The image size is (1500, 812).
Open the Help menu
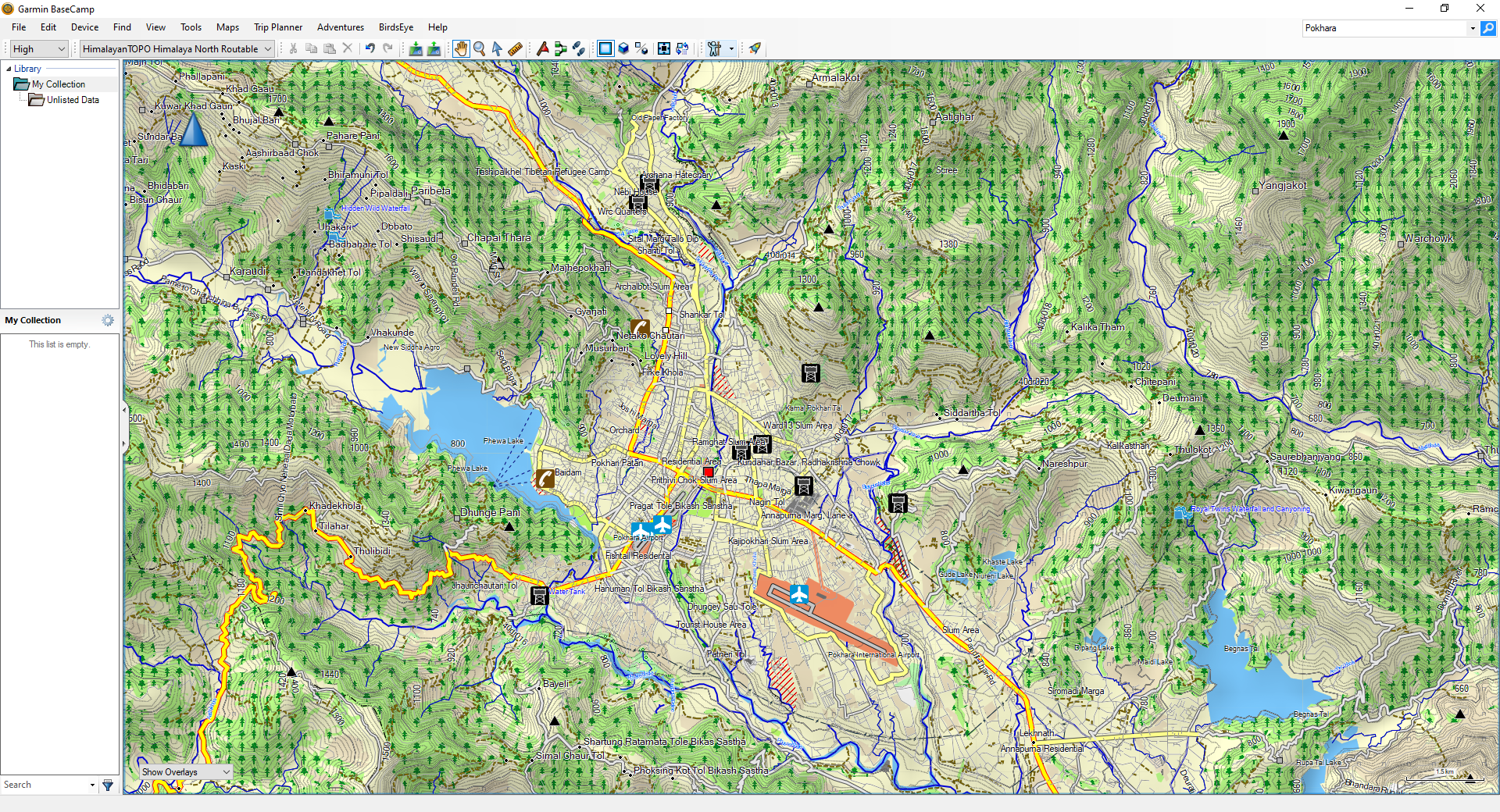point(437,27)
